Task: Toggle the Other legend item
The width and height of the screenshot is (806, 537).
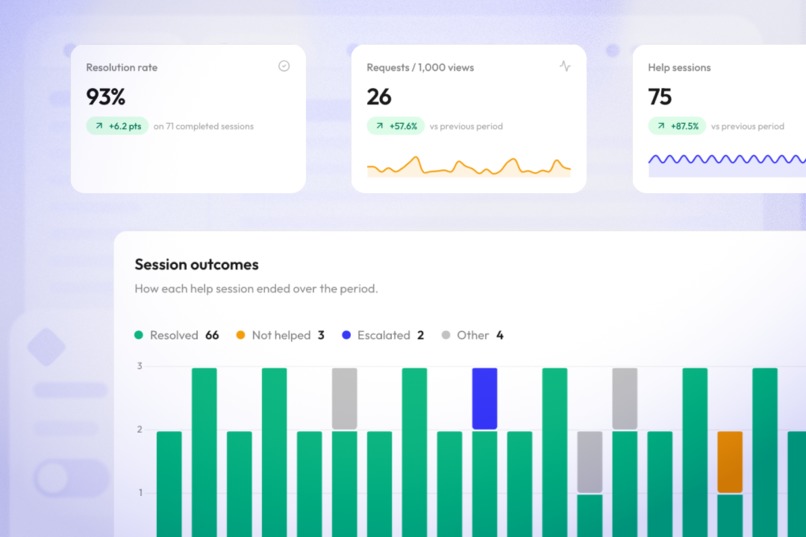Action: click(472, 335)
